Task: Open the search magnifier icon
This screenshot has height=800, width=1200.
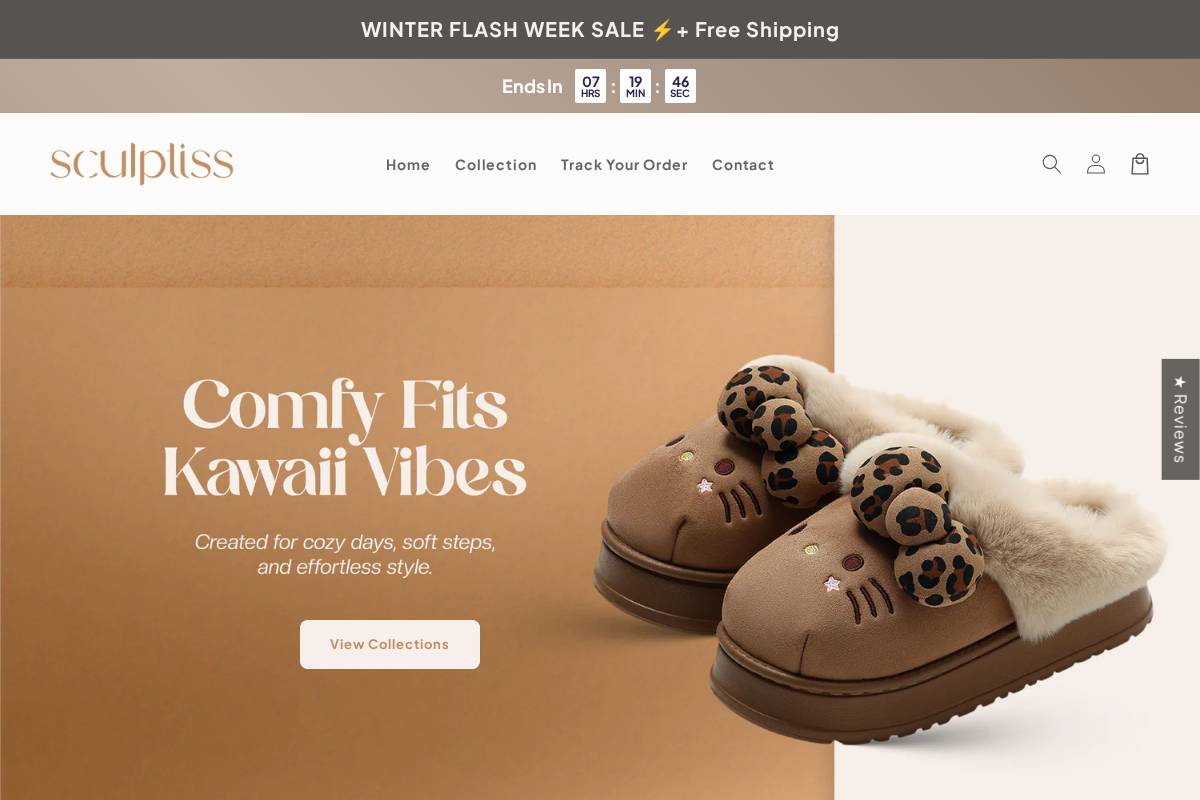Action: coord(1051,164)
